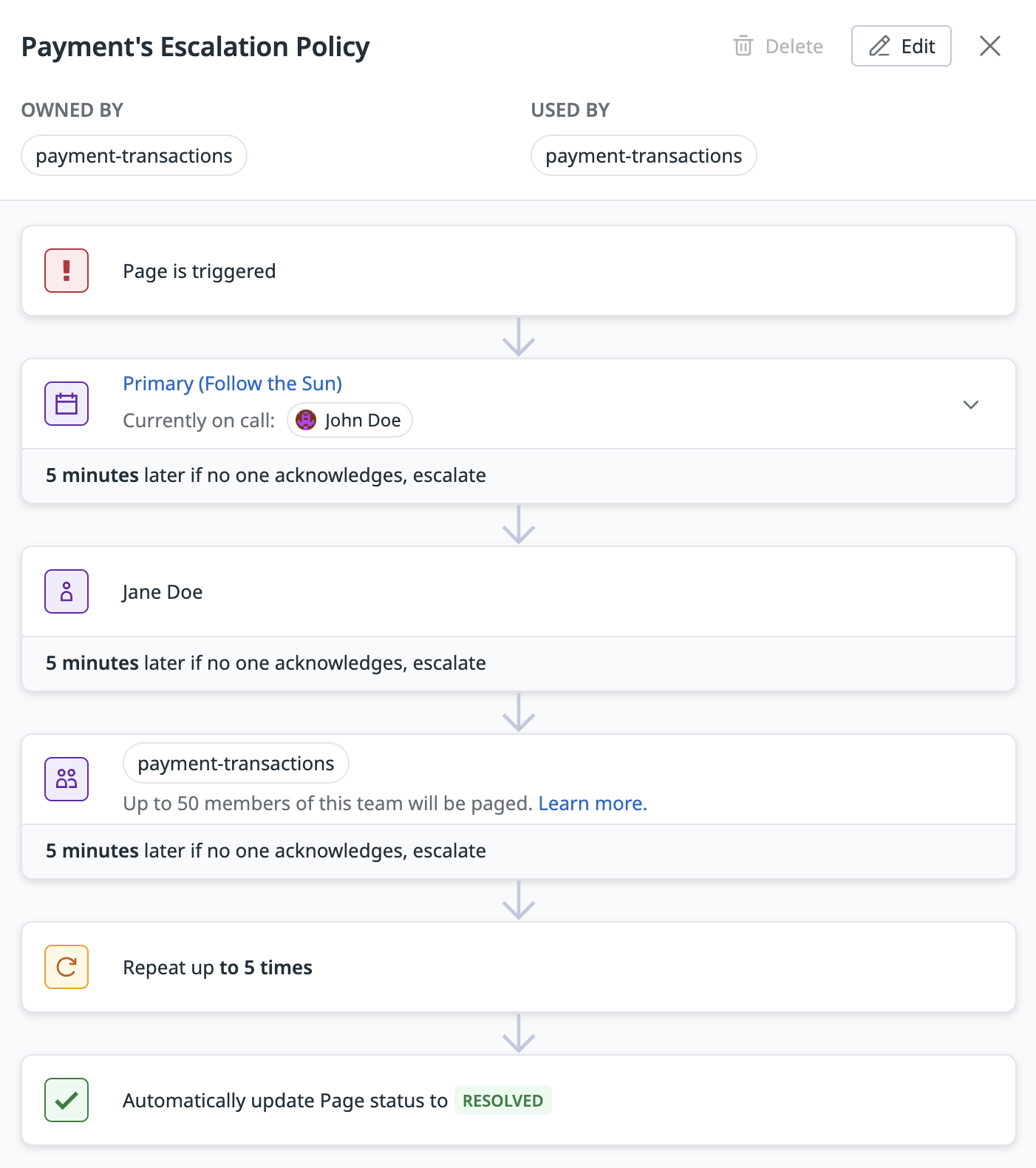
Task: Click the team members icon
Action: (x=67, y=779)
